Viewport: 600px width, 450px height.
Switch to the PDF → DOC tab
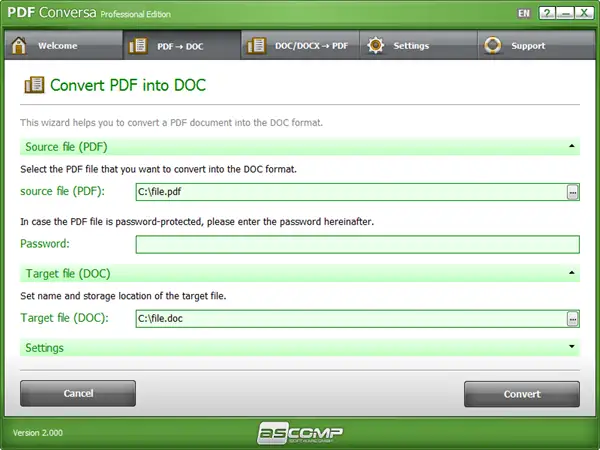pos(182,46)
